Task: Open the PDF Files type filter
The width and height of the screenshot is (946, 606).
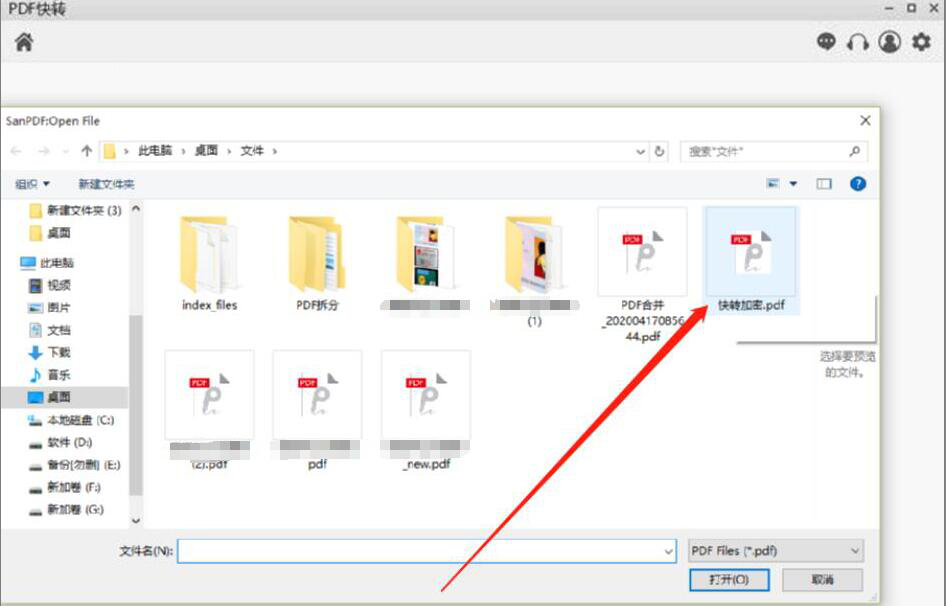Action: tap(776, 550)
